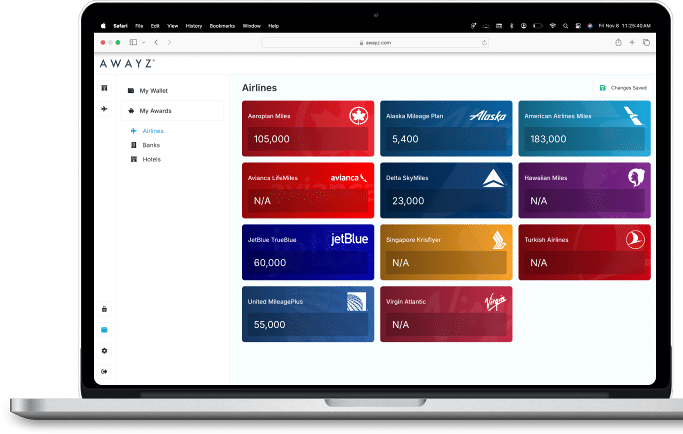Edit Singapore Krisflyer N/A balance
683x434 pixels.
click(446, 263)
